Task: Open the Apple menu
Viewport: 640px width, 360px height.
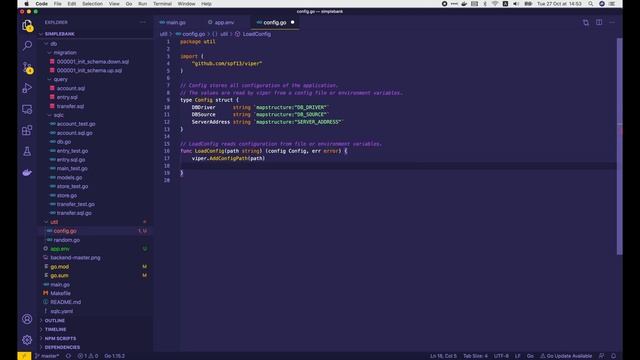Action: [x=27, y=4]
